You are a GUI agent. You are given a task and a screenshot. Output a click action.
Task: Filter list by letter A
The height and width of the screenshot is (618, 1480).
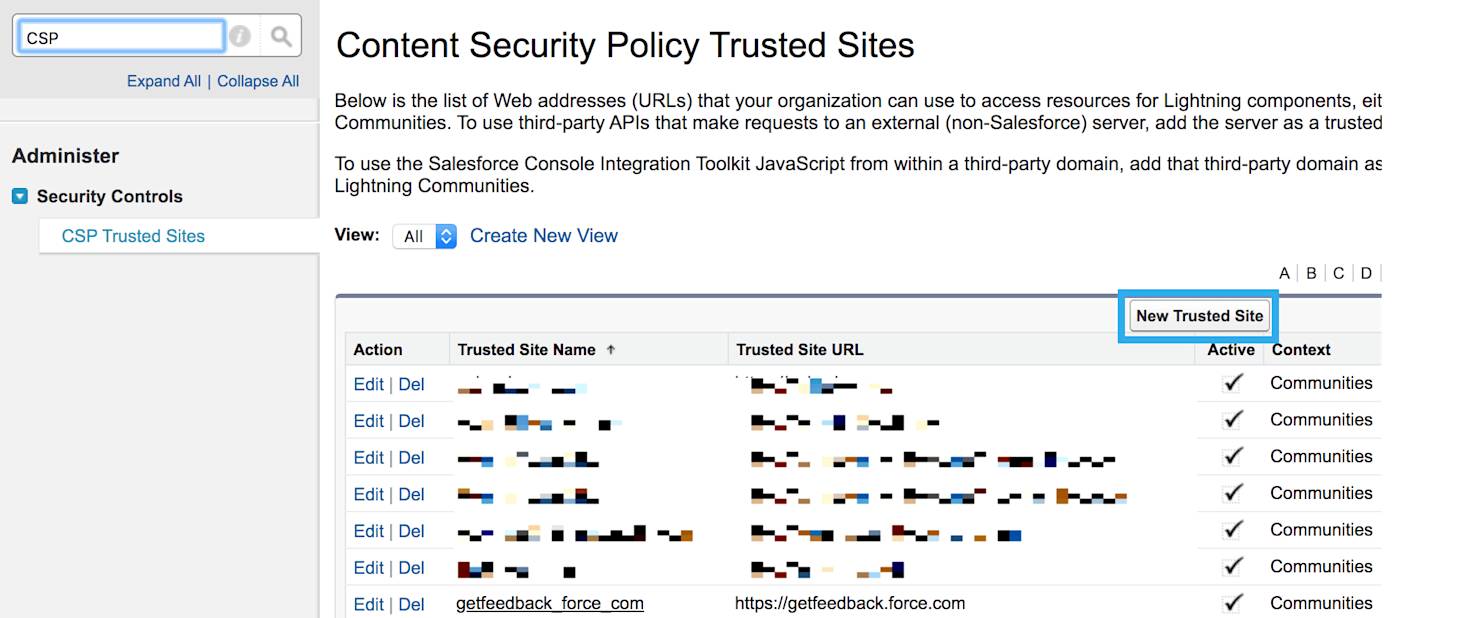point(1285,273)
